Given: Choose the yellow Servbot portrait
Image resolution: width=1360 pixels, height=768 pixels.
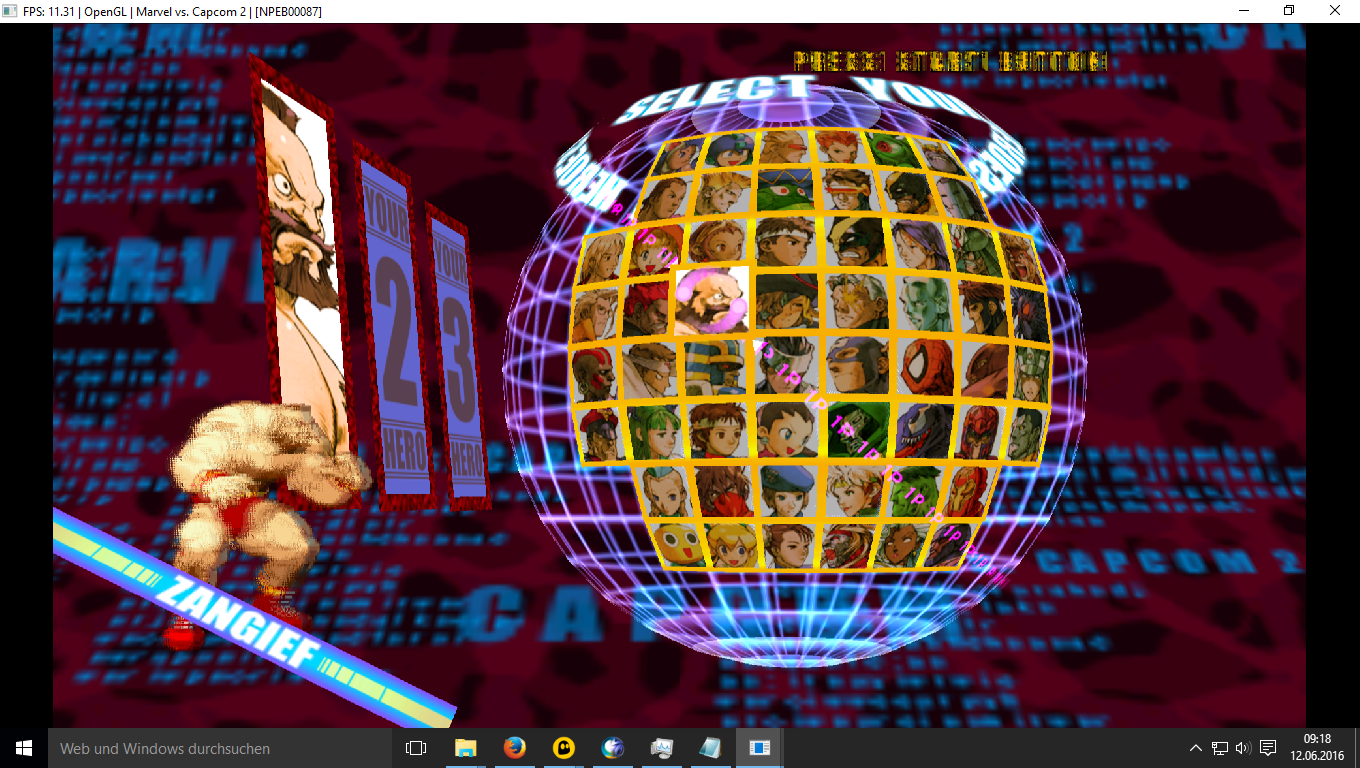Looking at the screenshot, I should (676, 543).
